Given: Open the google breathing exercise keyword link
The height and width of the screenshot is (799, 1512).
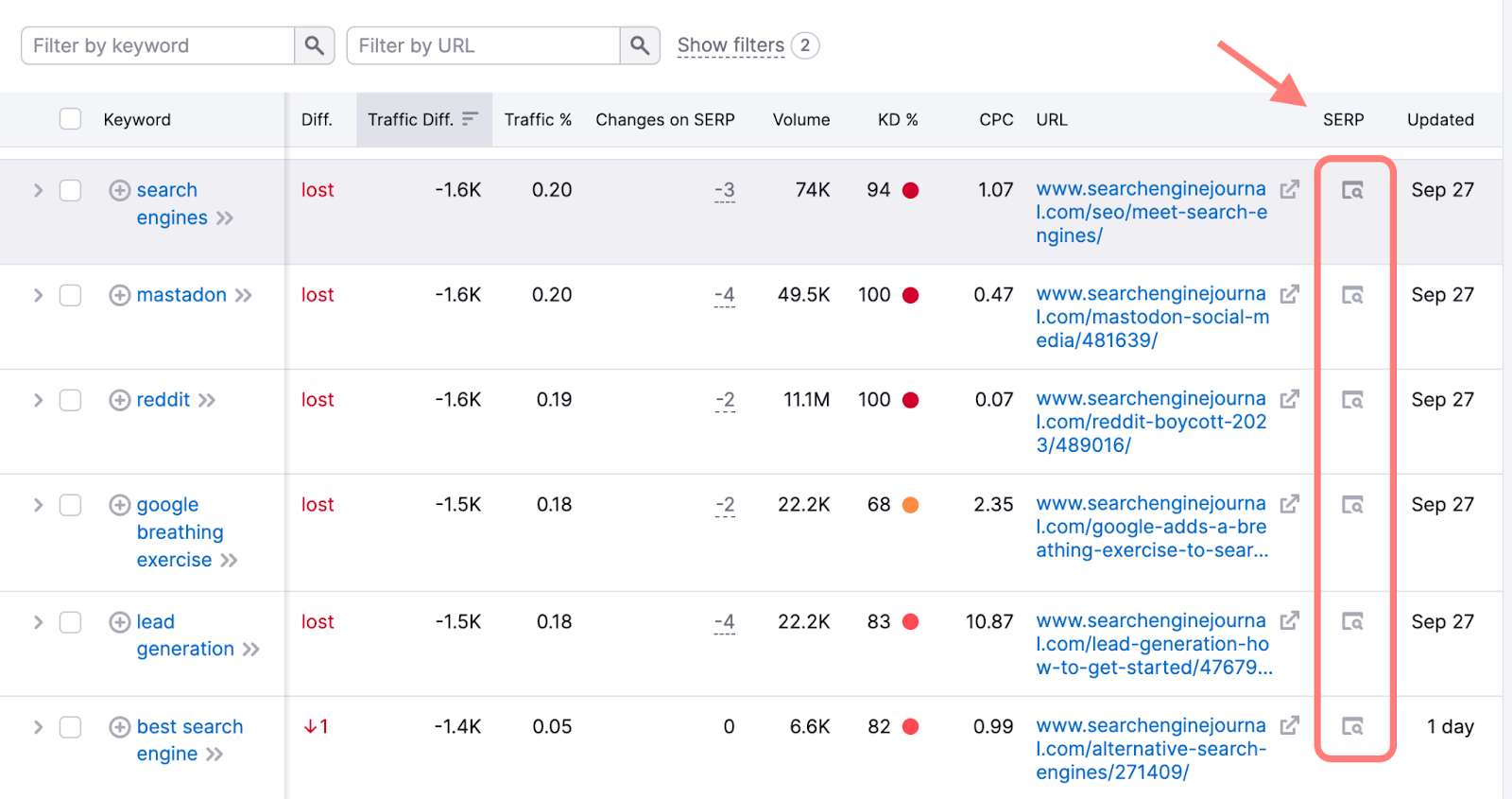Looking at the screenshot, I should pyautogui.click(x=180, y=532).
